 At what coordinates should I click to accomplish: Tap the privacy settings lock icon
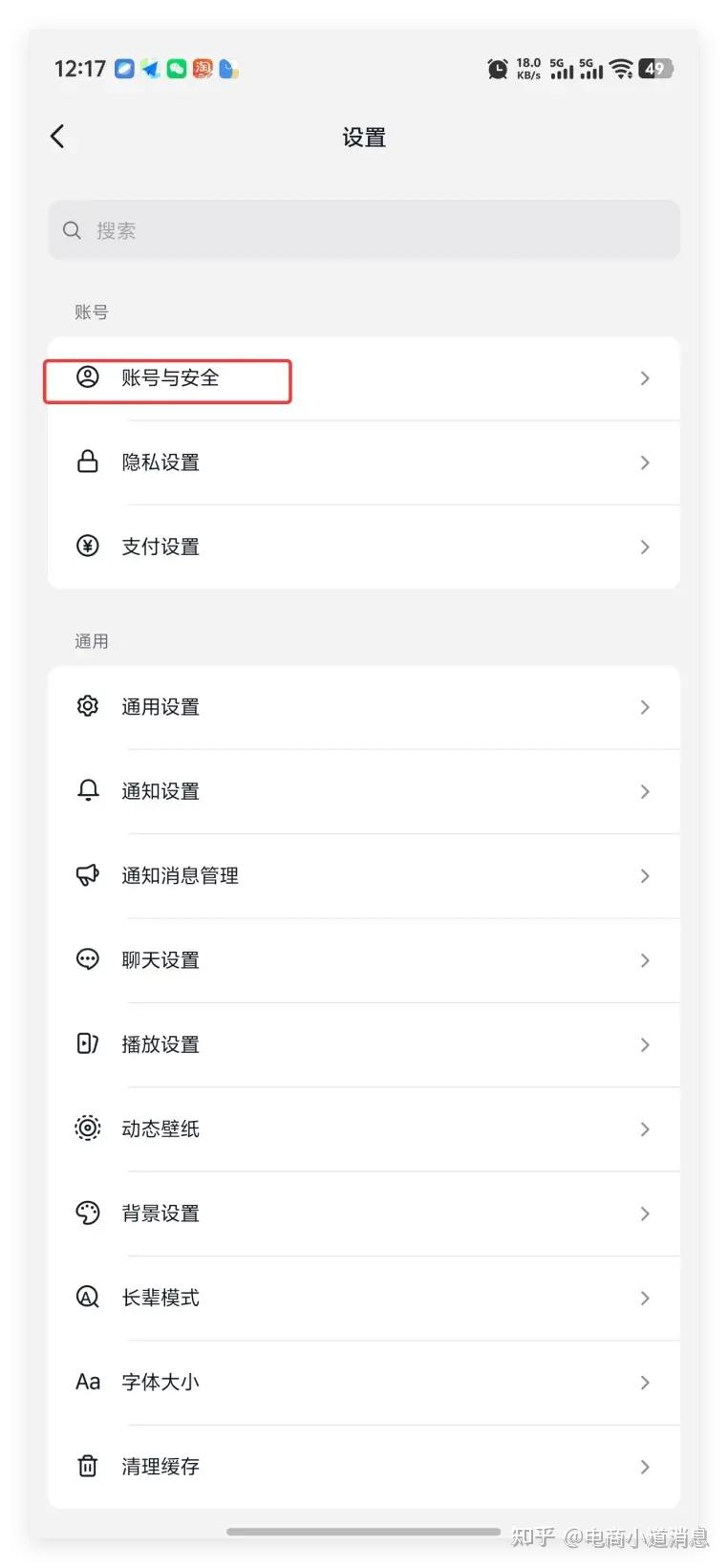[88, 462]
